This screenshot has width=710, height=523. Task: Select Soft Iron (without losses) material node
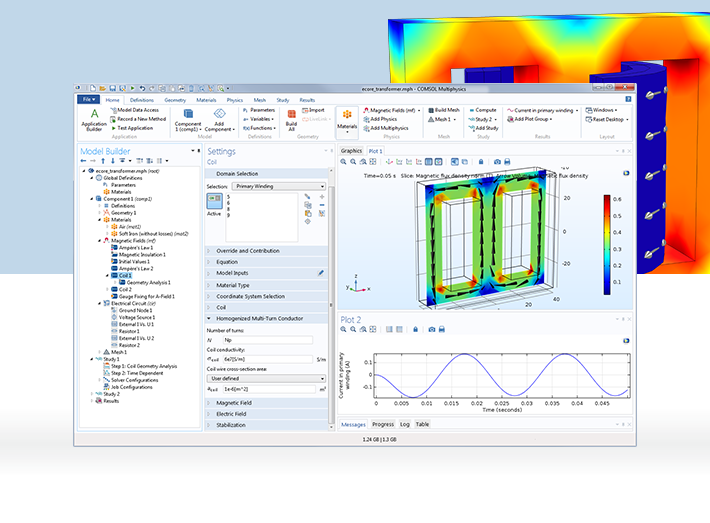point(149,234)
